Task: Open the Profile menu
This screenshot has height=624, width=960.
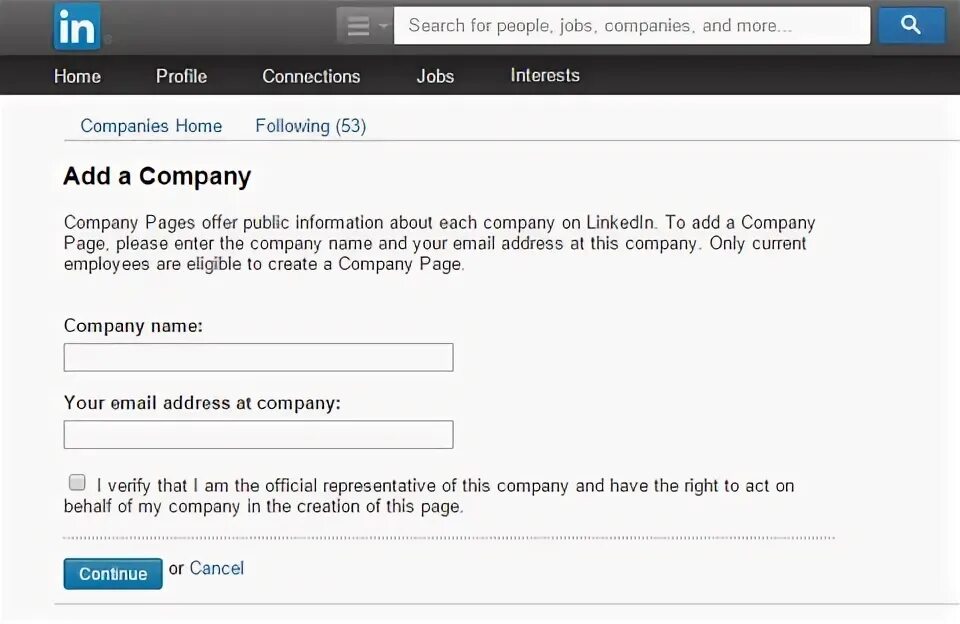Action: click(181, 76)
